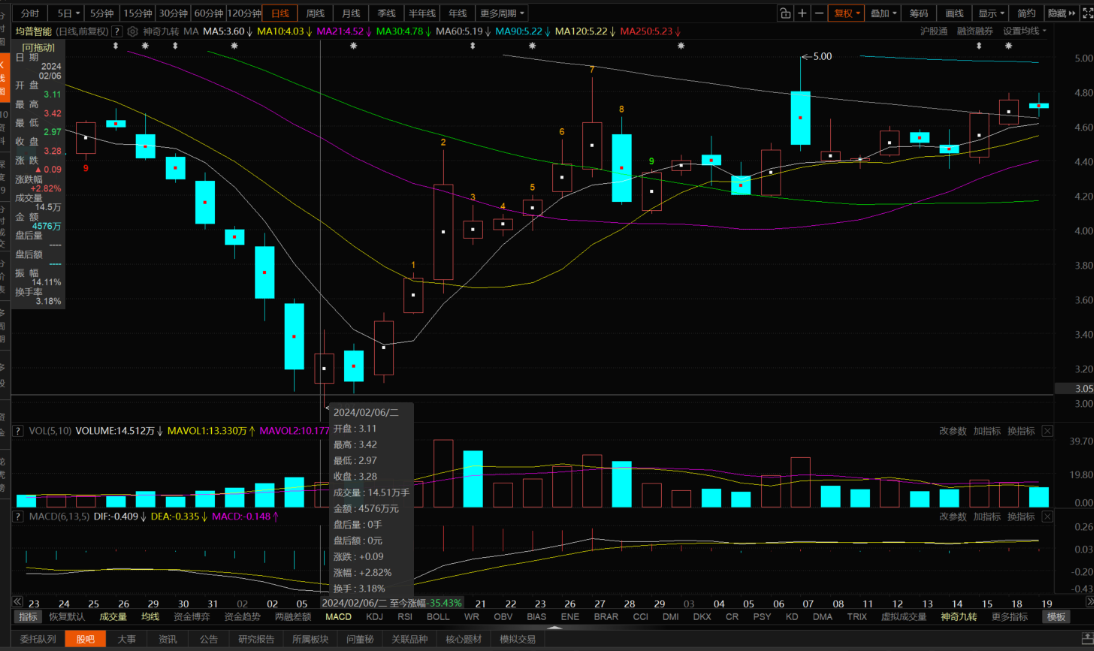Toggle the 日线 daily period
The image size is (1094, 651).
coord(279,13)
